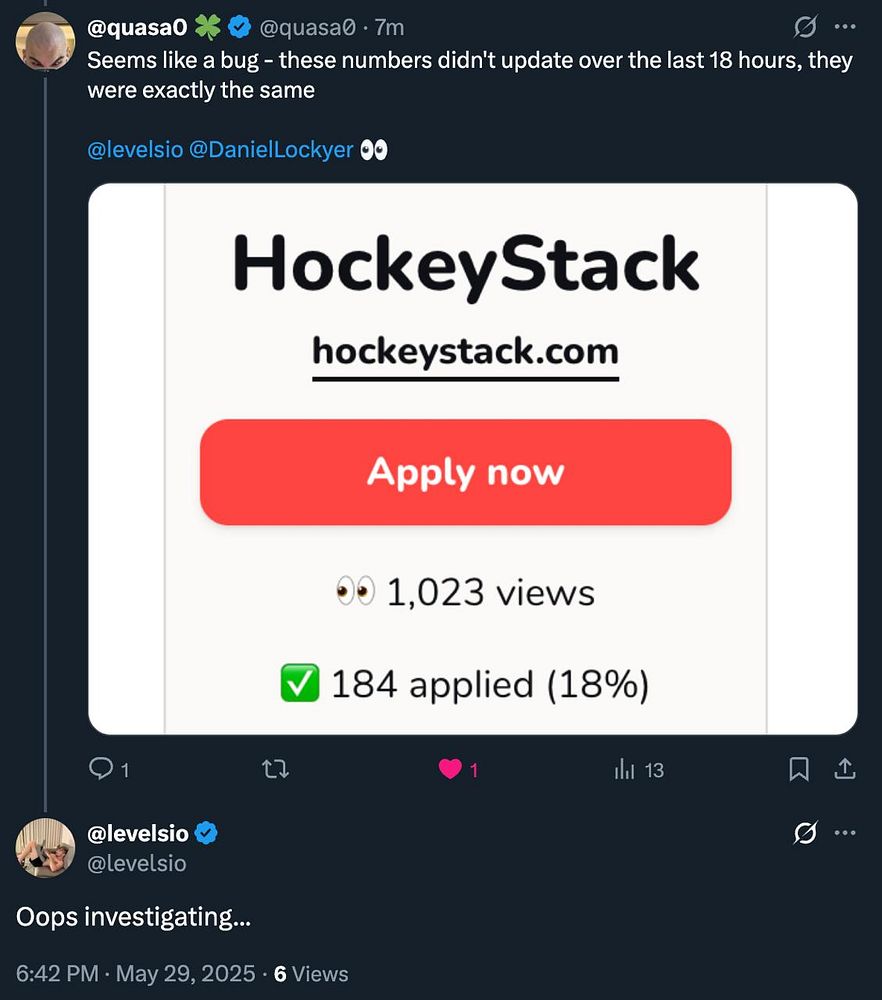
Task: View analytics for quasa0 tweet
Action: coord(626,769)
